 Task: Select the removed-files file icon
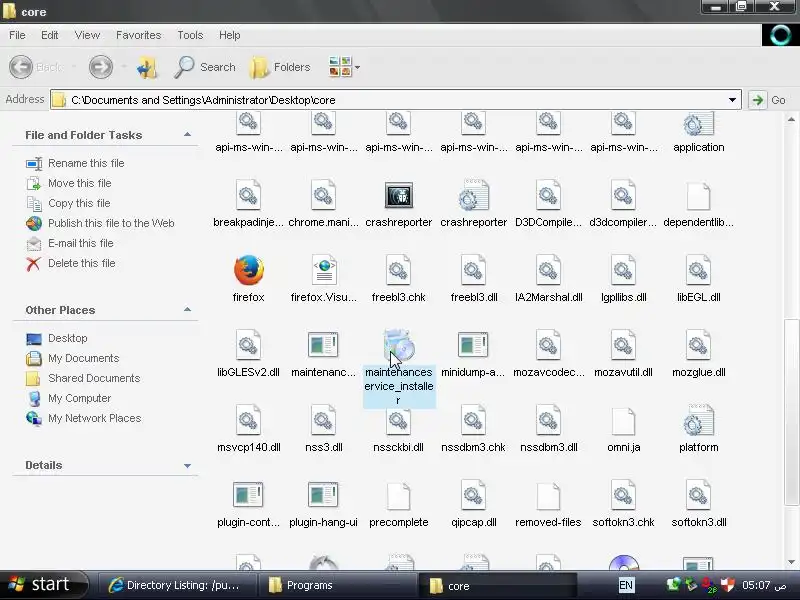tap(548, 496)
